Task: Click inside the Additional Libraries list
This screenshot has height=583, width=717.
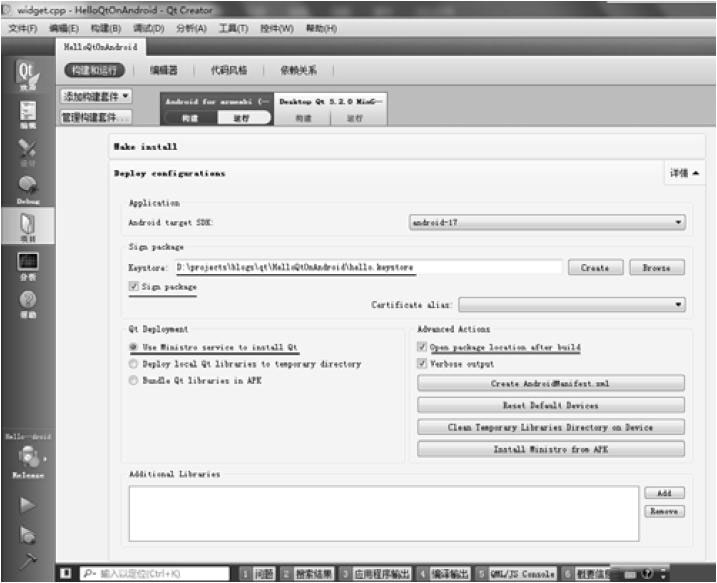Action: [x=383, y=513]
